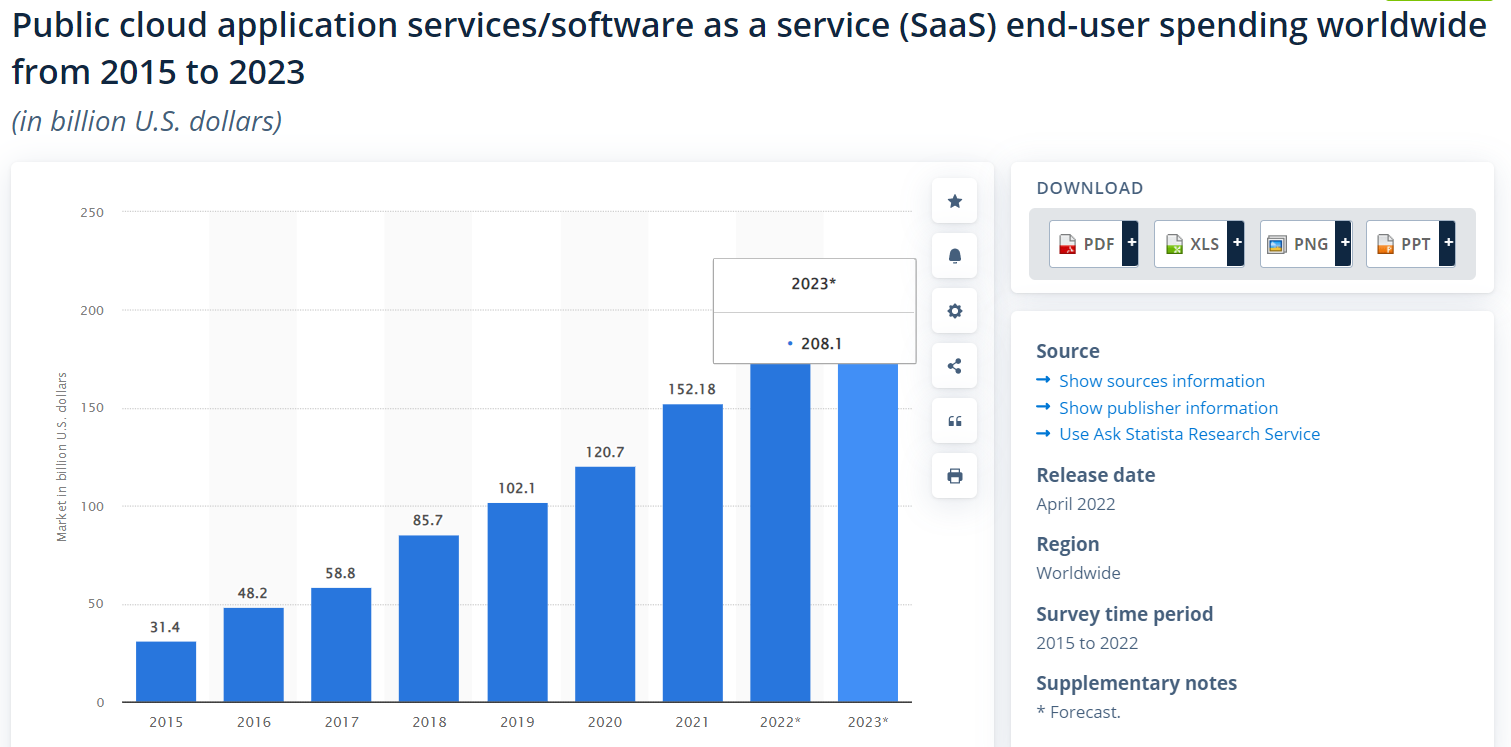Click the April 2022 text
This screenshot has height=747, width=1511.
[1075, 504]
